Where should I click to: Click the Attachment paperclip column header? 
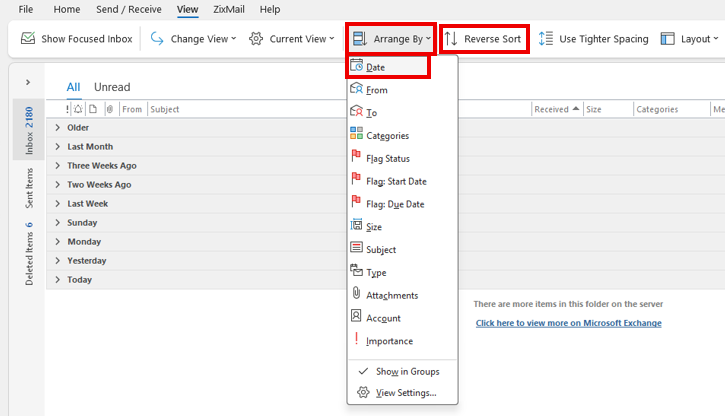[110, 109]
